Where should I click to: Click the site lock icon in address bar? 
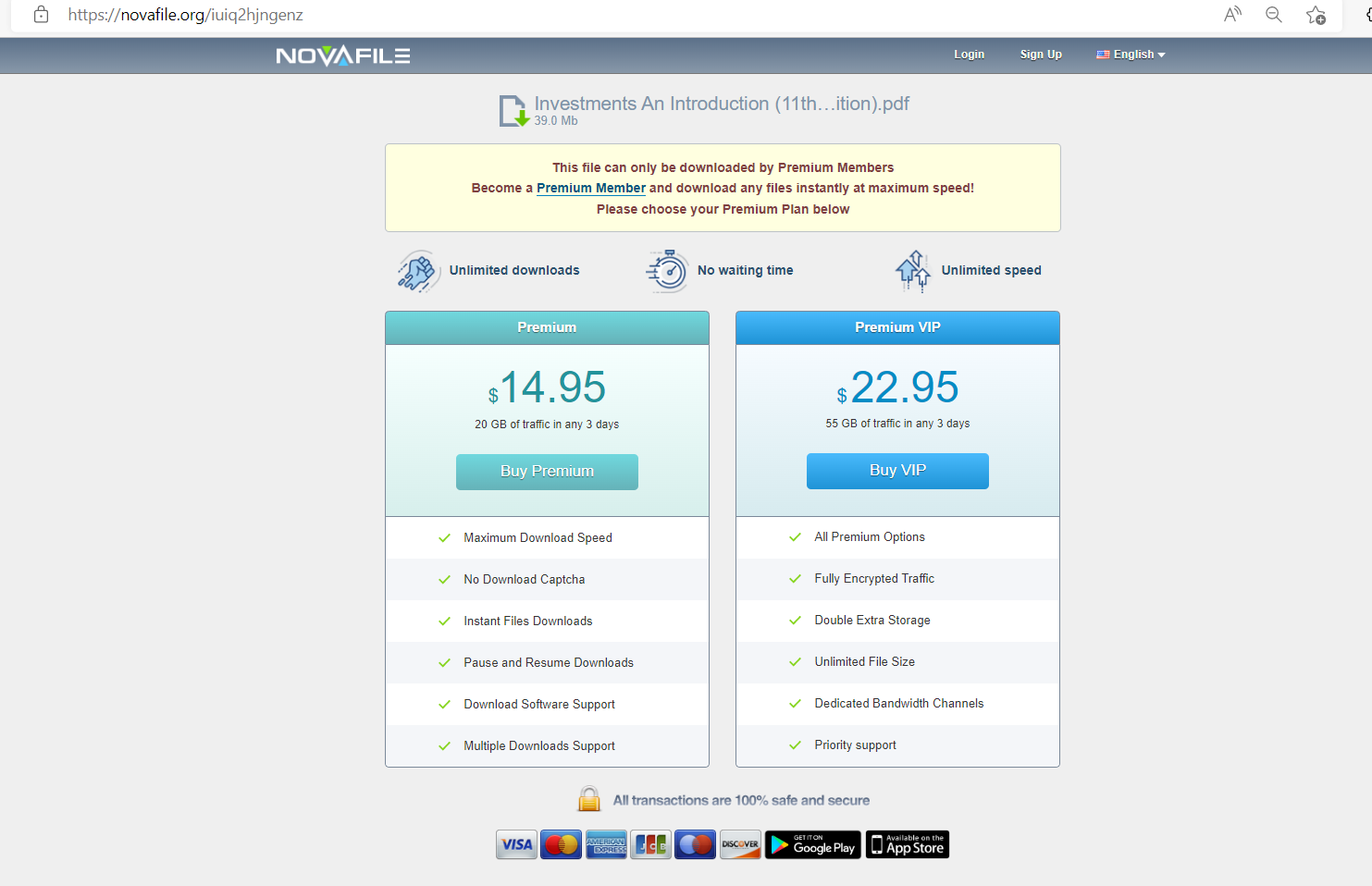(41, 15)
